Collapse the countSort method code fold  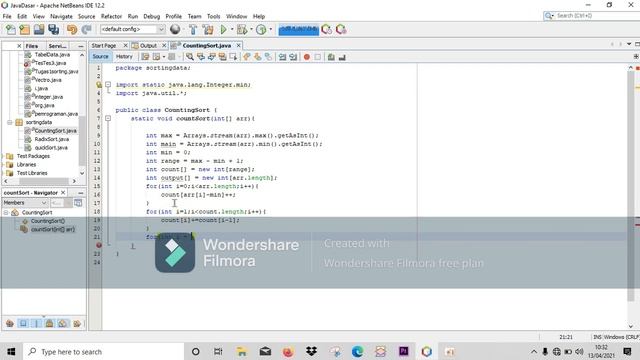108,118
